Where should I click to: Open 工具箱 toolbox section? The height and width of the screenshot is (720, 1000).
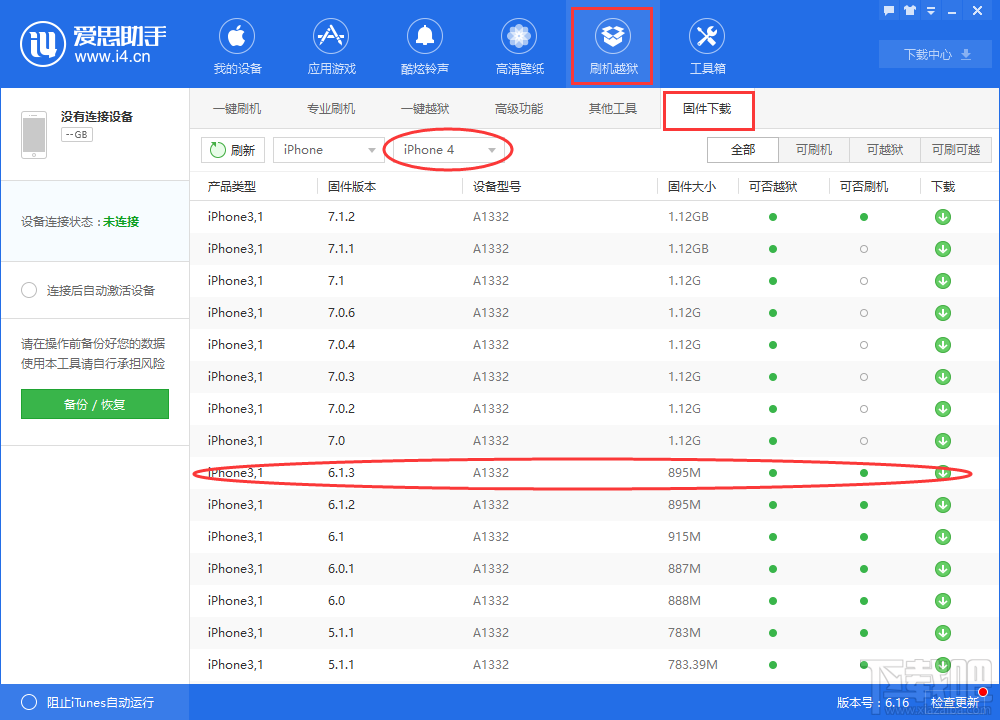(x=707, y=47)
